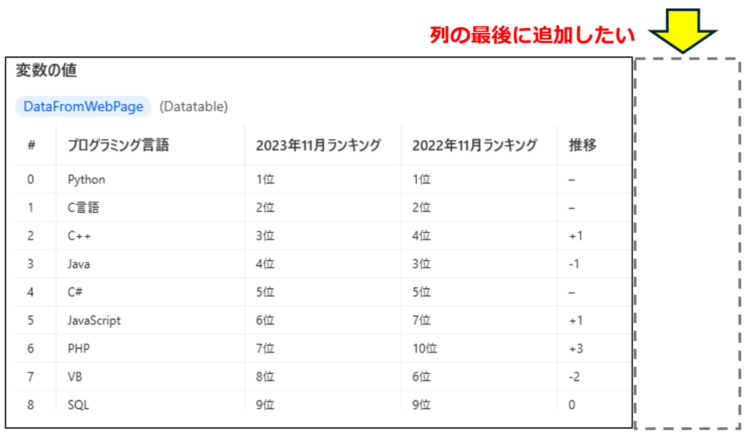Click the 10位 cell in PHP row
The image size is (750, 438).
[425, 349]
